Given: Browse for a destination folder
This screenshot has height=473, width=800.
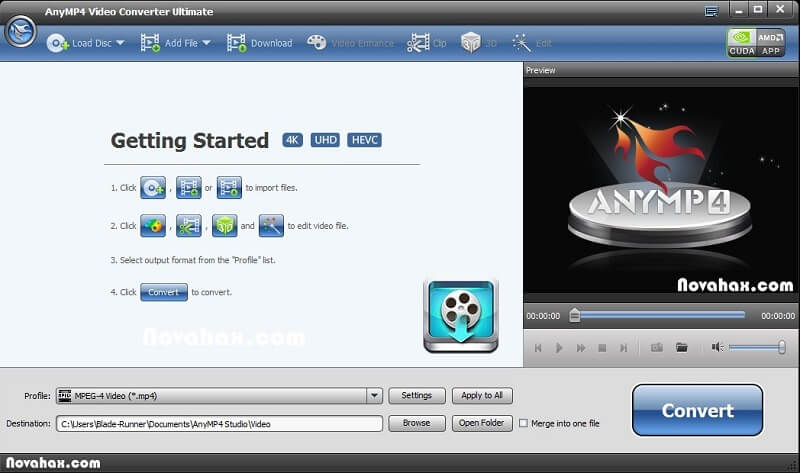Looking at the screenshot, I should click(417, 423).
